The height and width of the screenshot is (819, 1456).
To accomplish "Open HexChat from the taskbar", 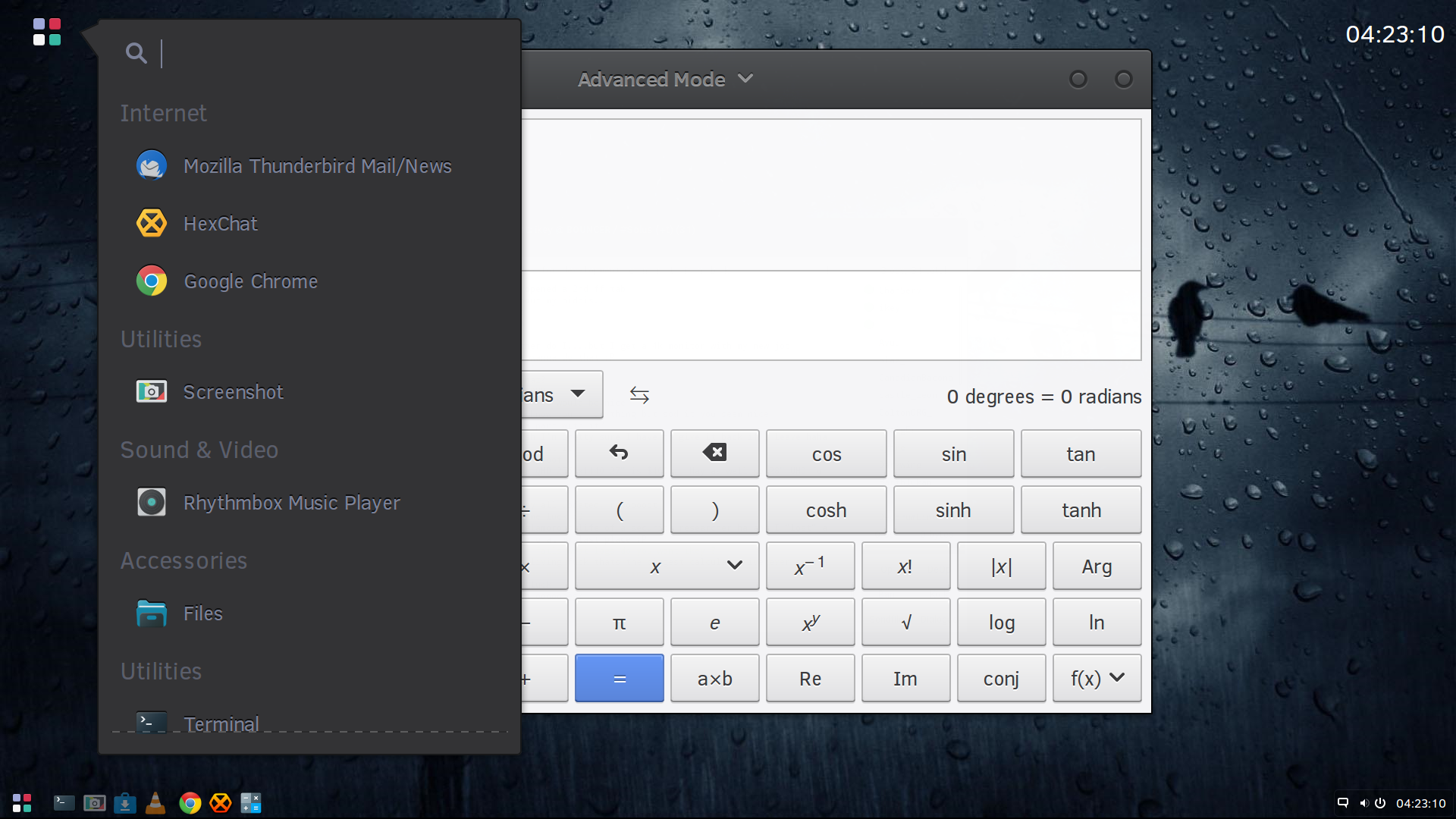I will coord(221,803).
